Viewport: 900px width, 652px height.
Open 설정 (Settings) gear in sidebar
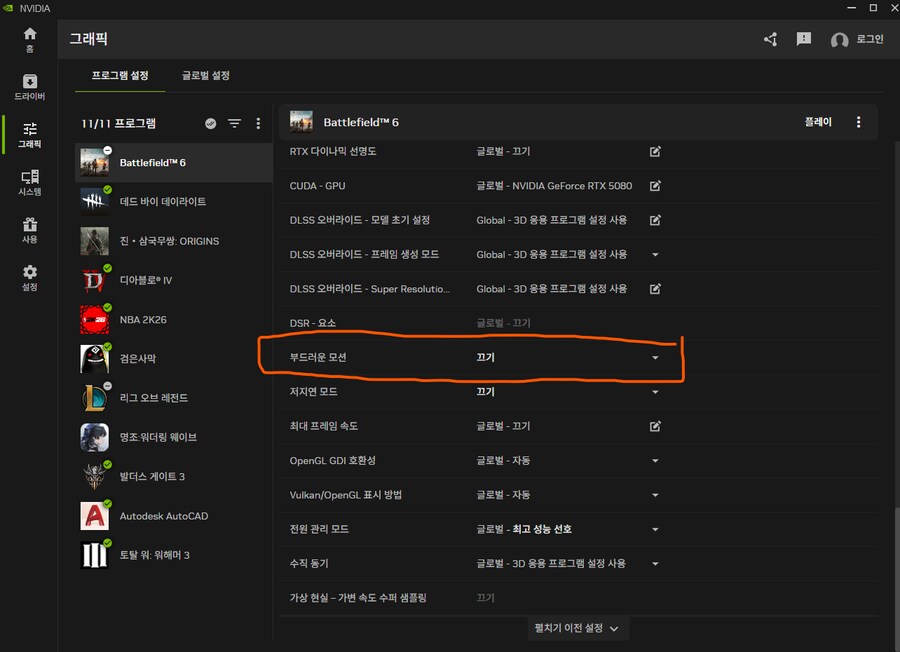point(29,278)
